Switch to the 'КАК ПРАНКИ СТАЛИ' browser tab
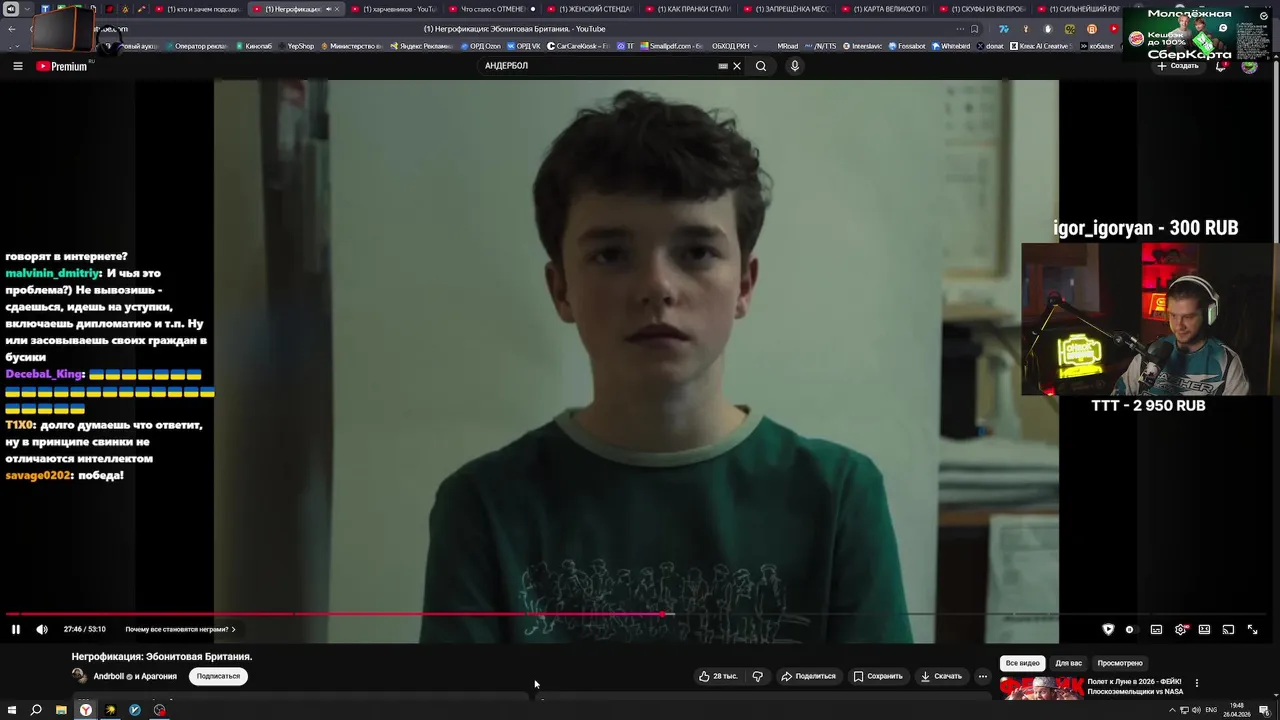1280x720 pixels. coord(687,9)
